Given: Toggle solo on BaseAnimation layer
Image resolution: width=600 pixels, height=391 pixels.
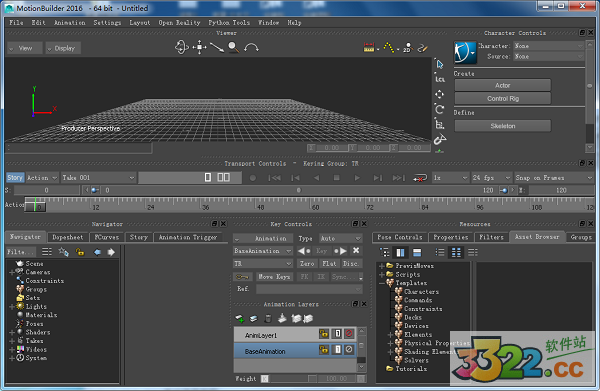Looking at the screenshot, I should [337, 349].
